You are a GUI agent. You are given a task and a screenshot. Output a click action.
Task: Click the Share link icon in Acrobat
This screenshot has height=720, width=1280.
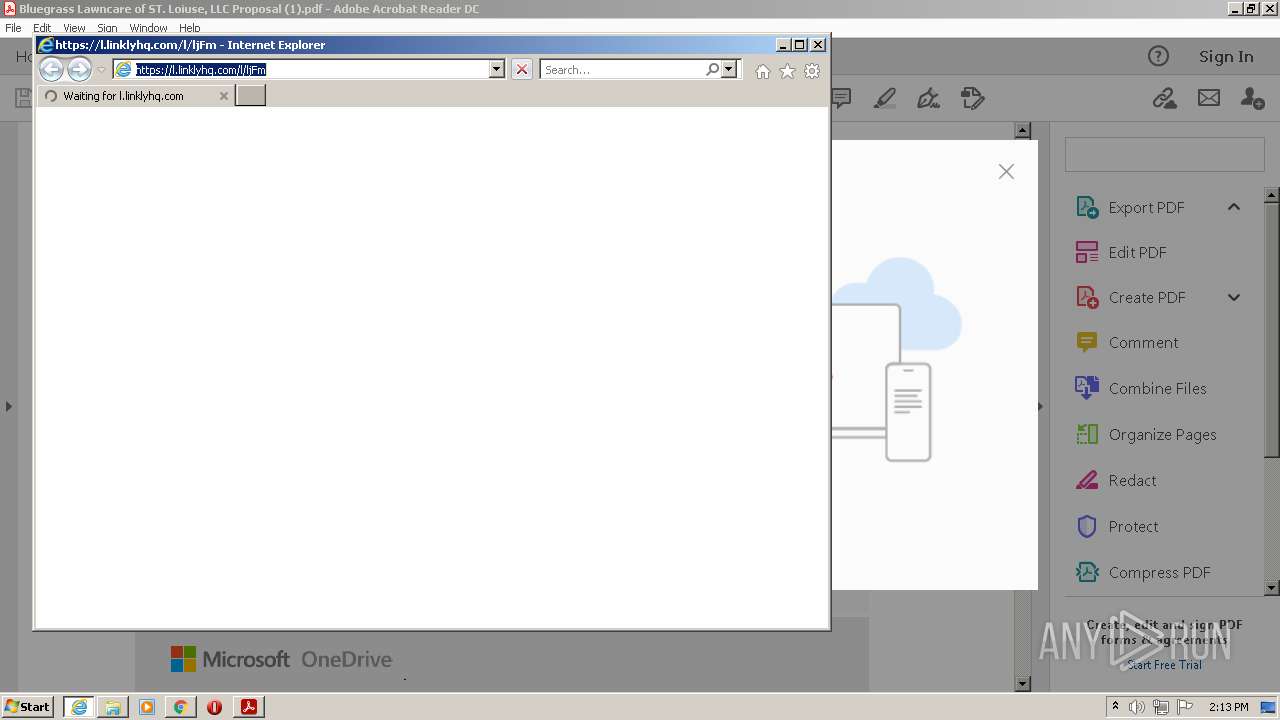tap(1164, 98)
